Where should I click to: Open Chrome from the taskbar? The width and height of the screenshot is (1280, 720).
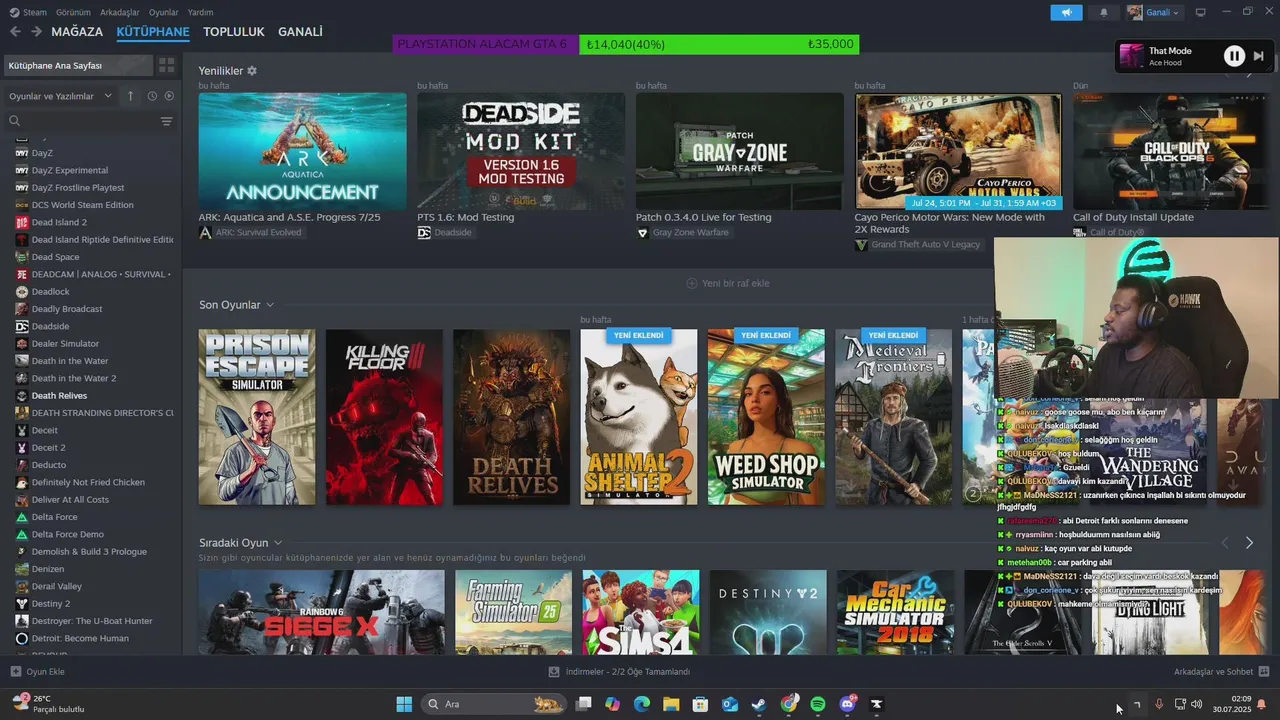(789, 704)
